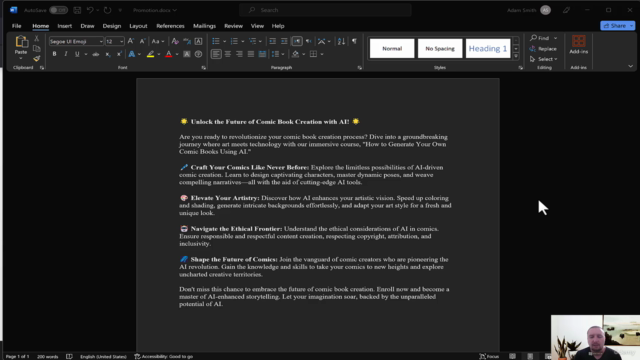Justify the paragraph text

[251, 54]
